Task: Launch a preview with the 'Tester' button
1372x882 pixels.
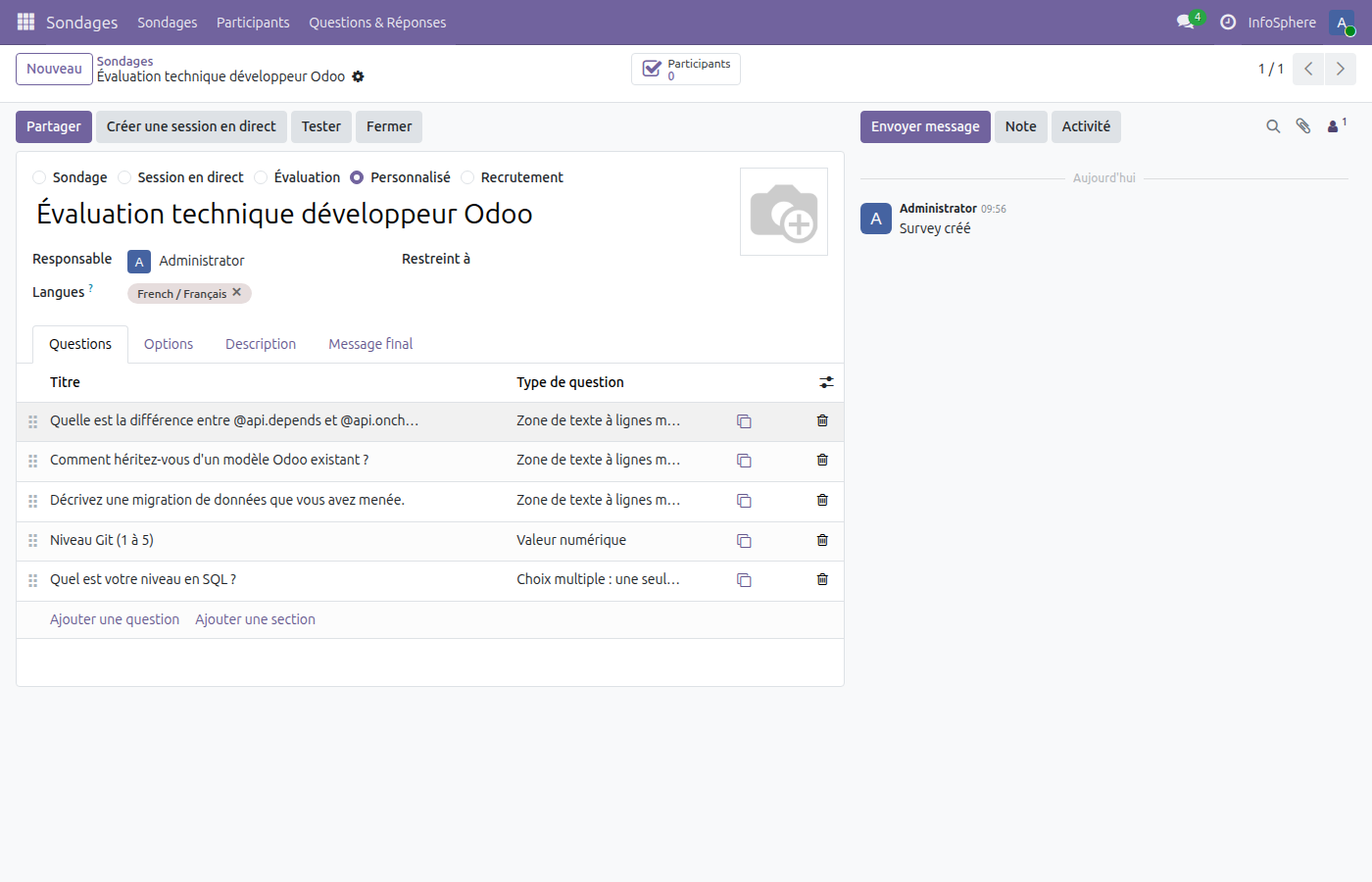Action: point(320,126)
